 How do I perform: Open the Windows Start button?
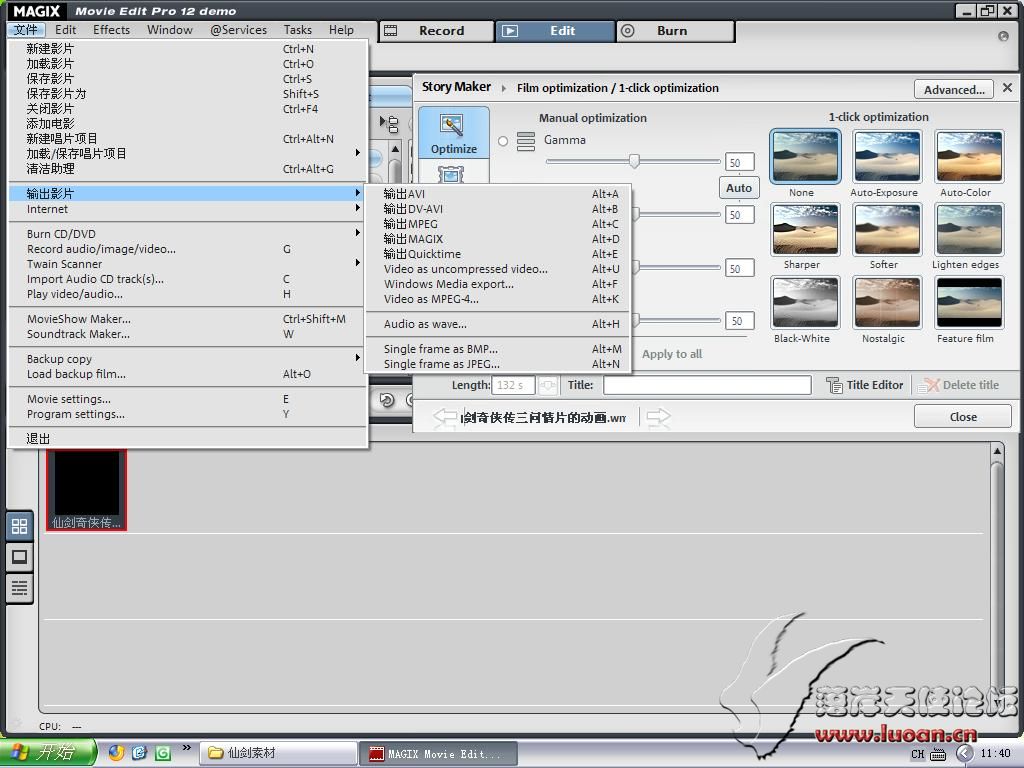pos(48,753)
